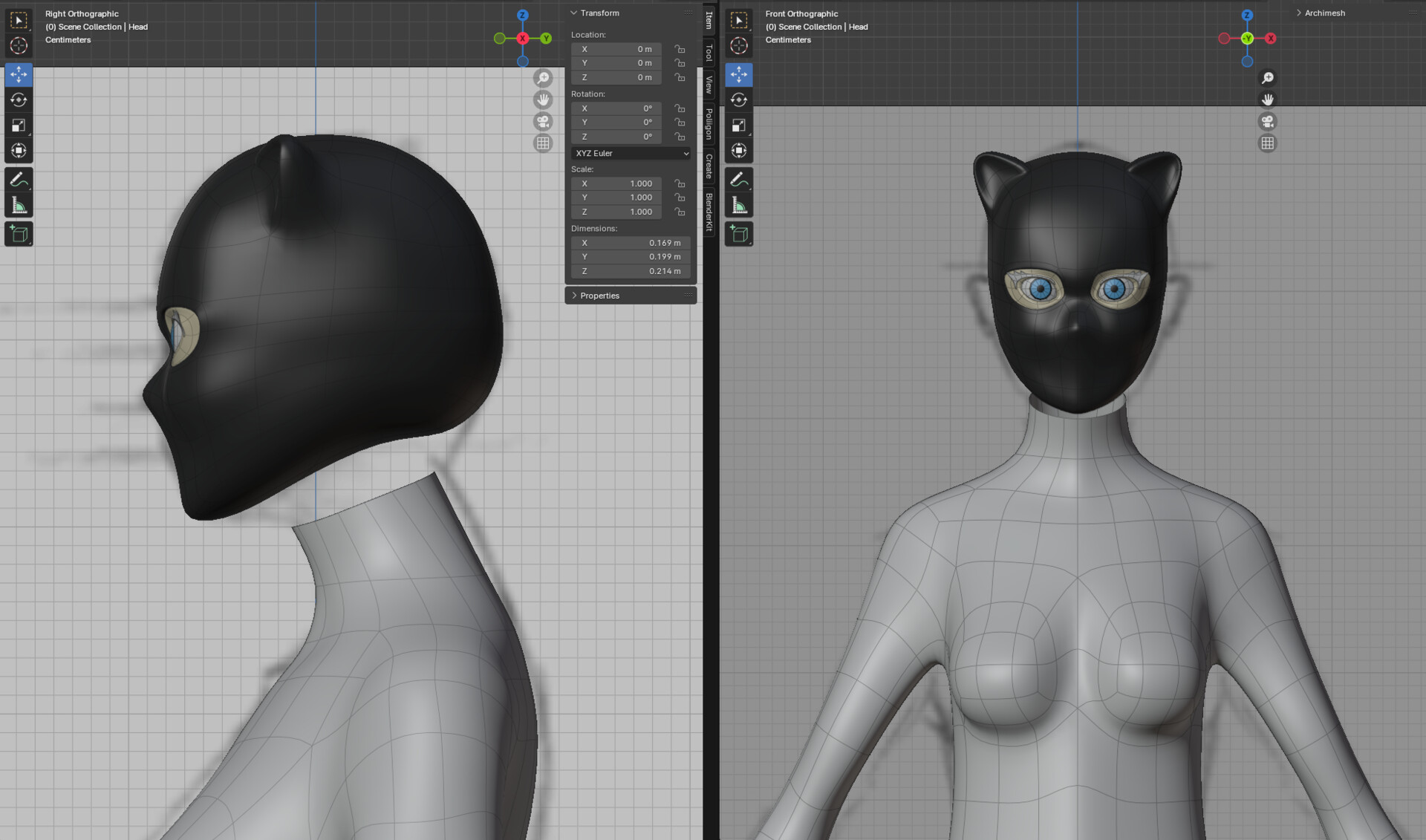Select the Rotate tool
Image resolution: width=1426 pixels, height=840 pixels.
click(19, 100)
